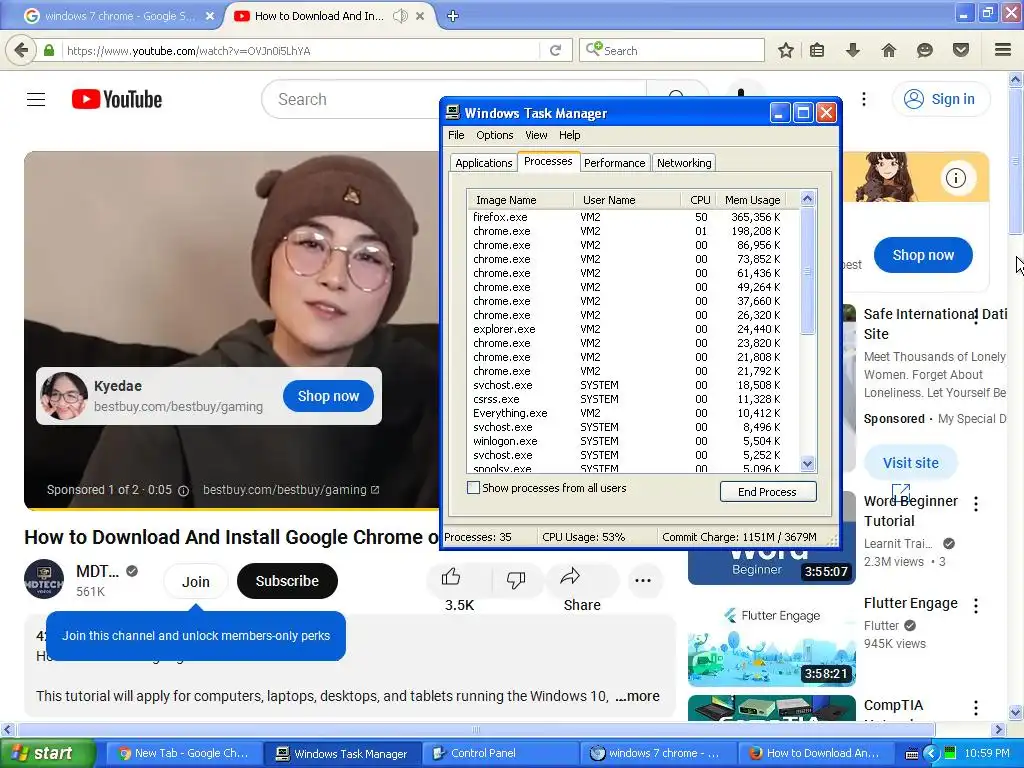Sort processes by Mem Usage column

[x=752, y=200]
